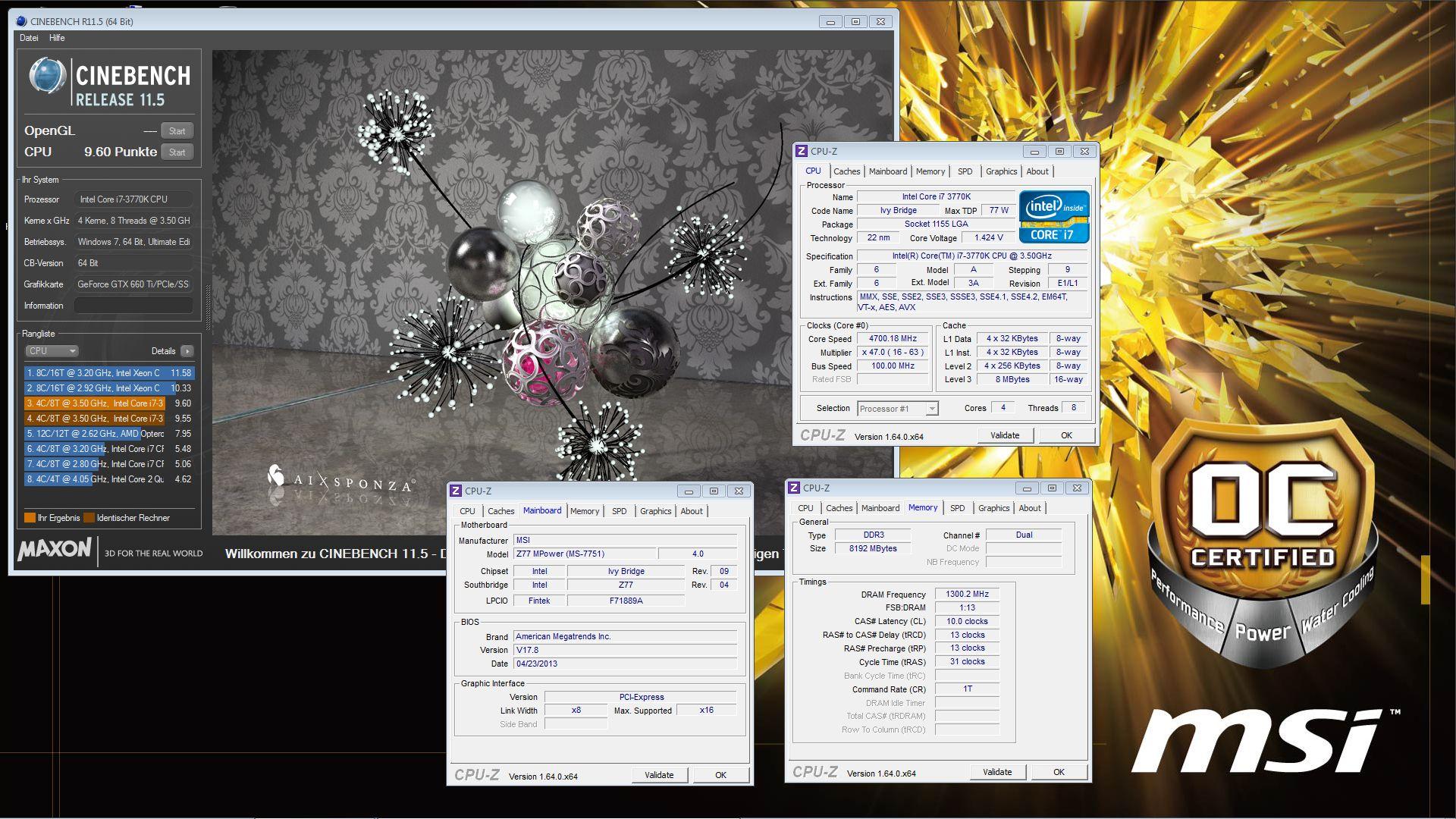This screenshot has height=819, width=1456.
Task: Click Validate in the CPU tab window
Action: coord(1005,435)
